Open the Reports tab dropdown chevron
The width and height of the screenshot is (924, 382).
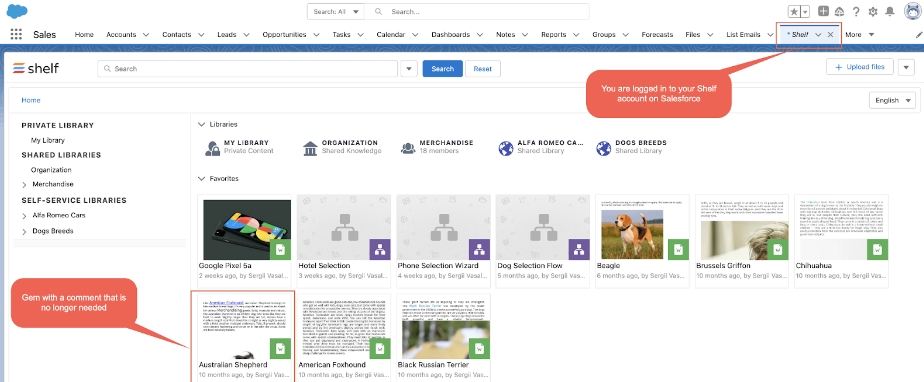click(576, 35)
